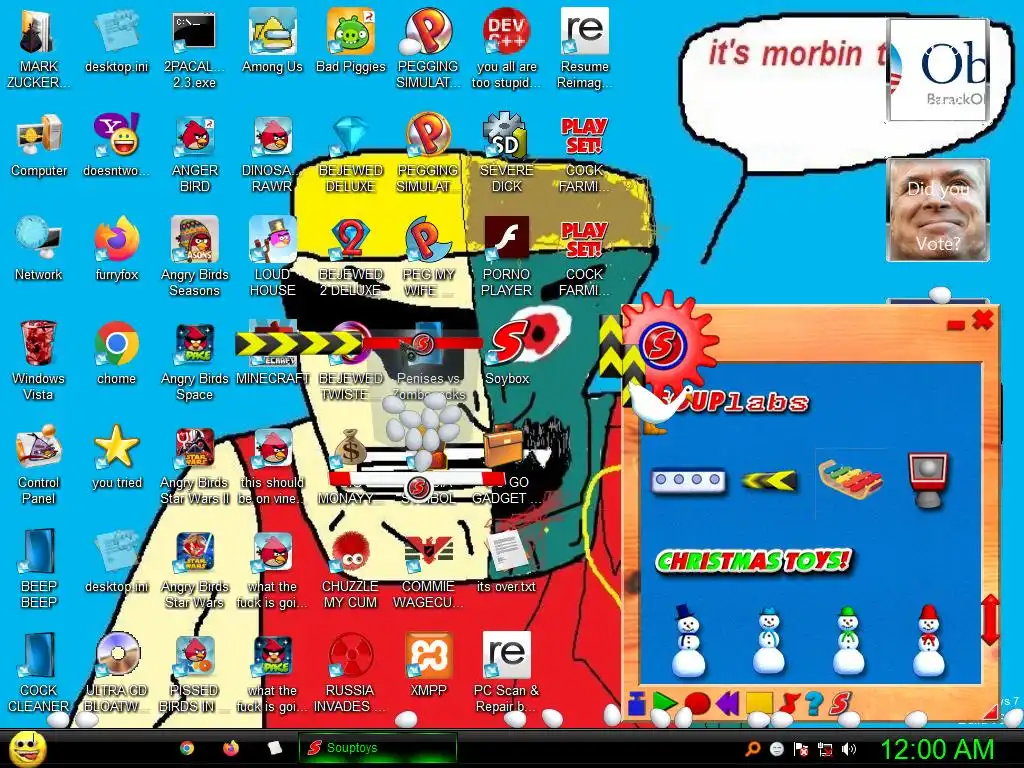Select the BEEP BEEP desktop icon
1024x768 pixels.
click(x=39, y=569)
